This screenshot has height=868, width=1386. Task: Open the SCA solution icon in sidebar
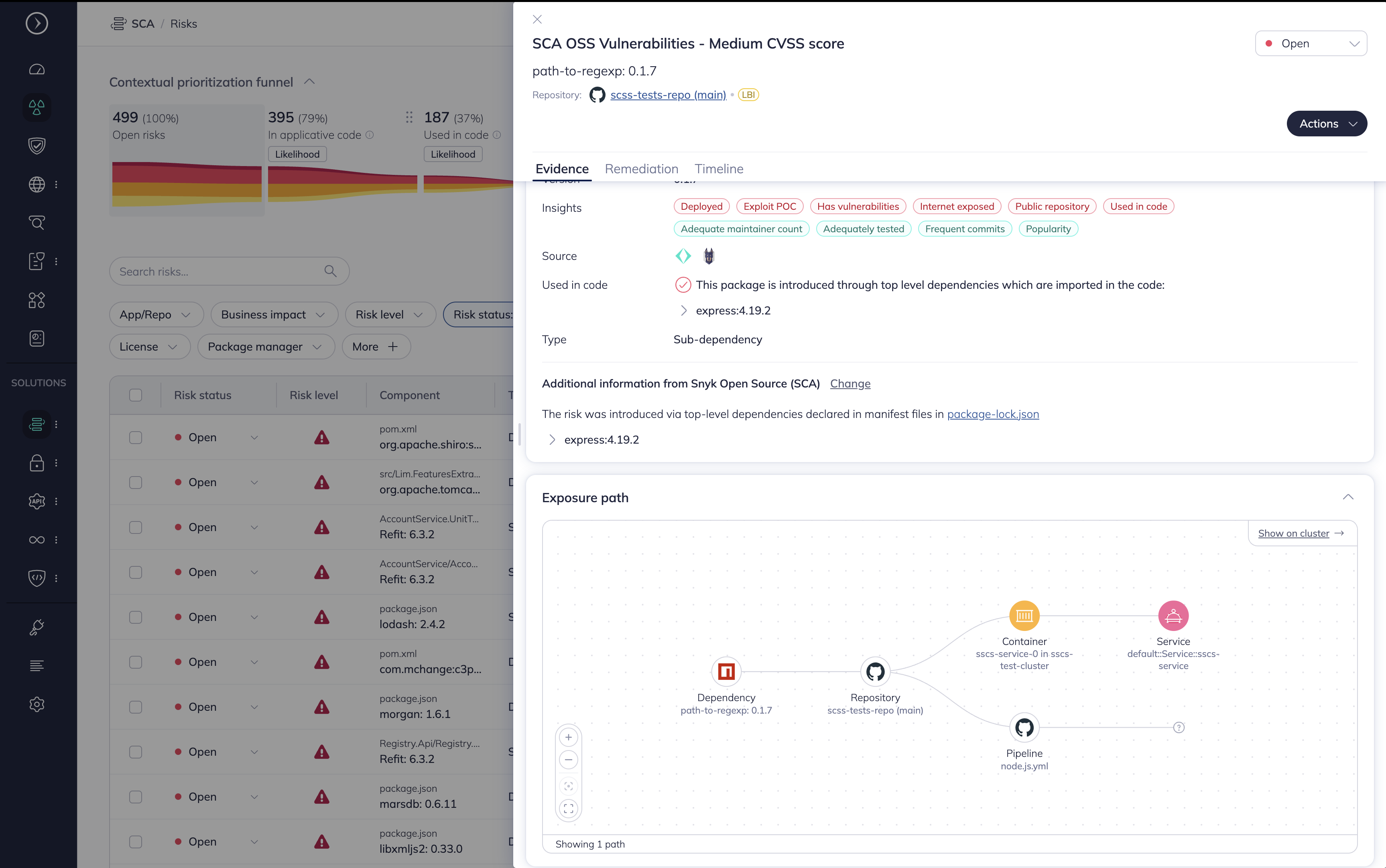click(x=37, y=424)
